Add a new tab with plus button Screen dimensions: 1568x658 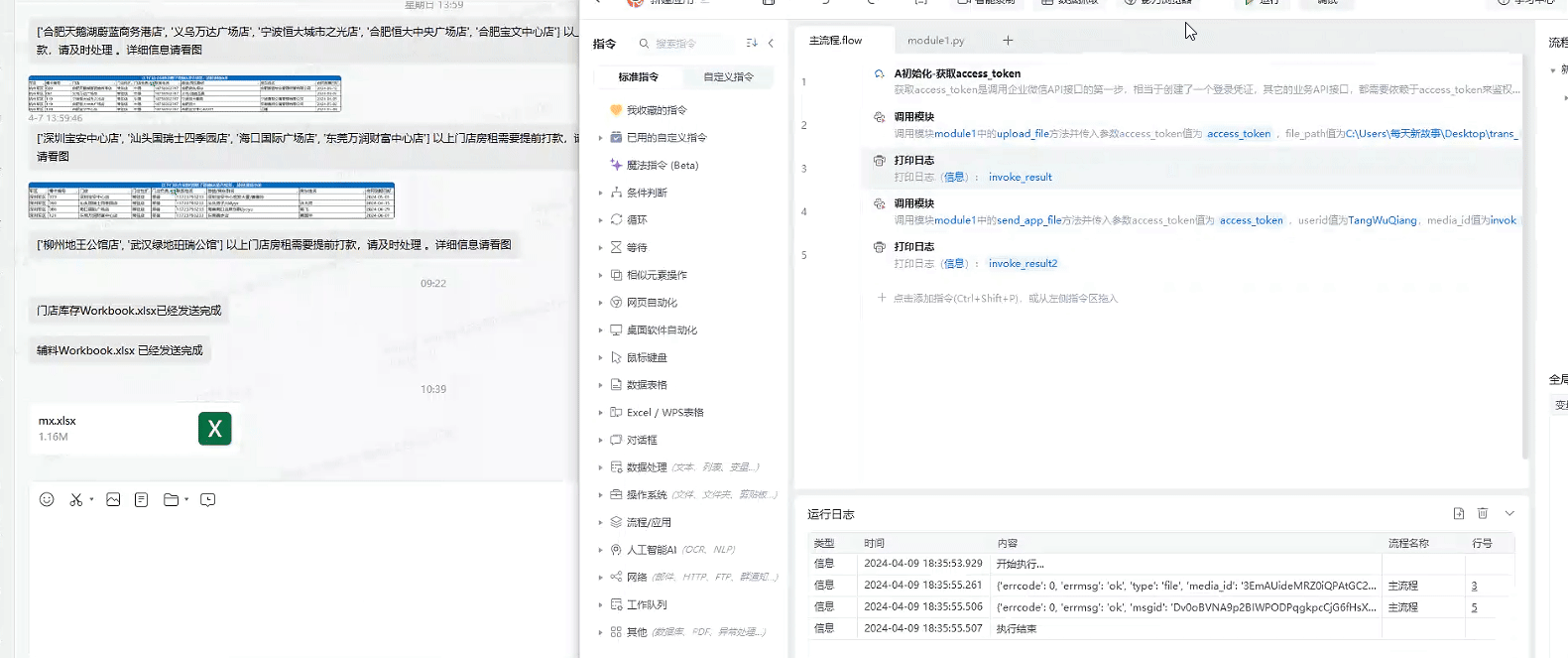[1008, 41]
